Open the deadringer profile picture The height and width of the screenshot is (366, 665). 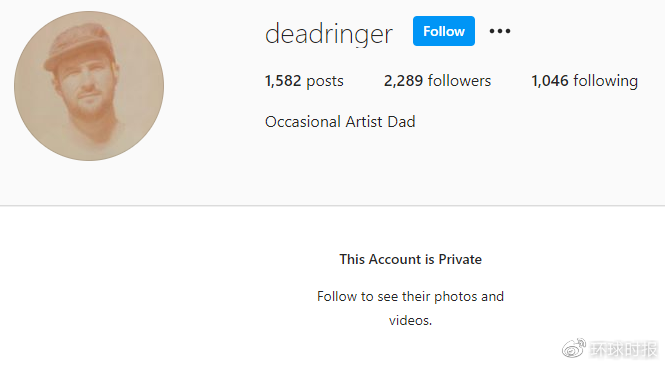coord(89,86)
